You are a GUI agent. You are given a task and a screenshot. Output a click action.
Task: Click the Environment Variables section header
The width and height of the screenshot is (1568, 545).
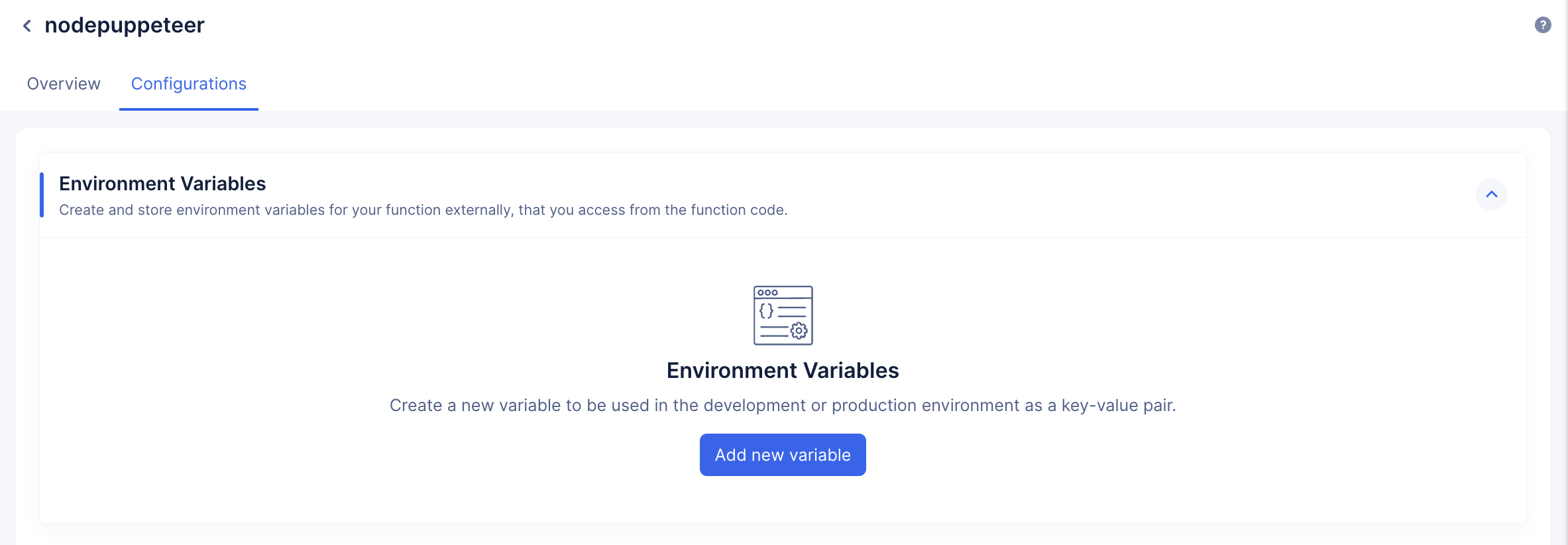(x=162, y=184)
